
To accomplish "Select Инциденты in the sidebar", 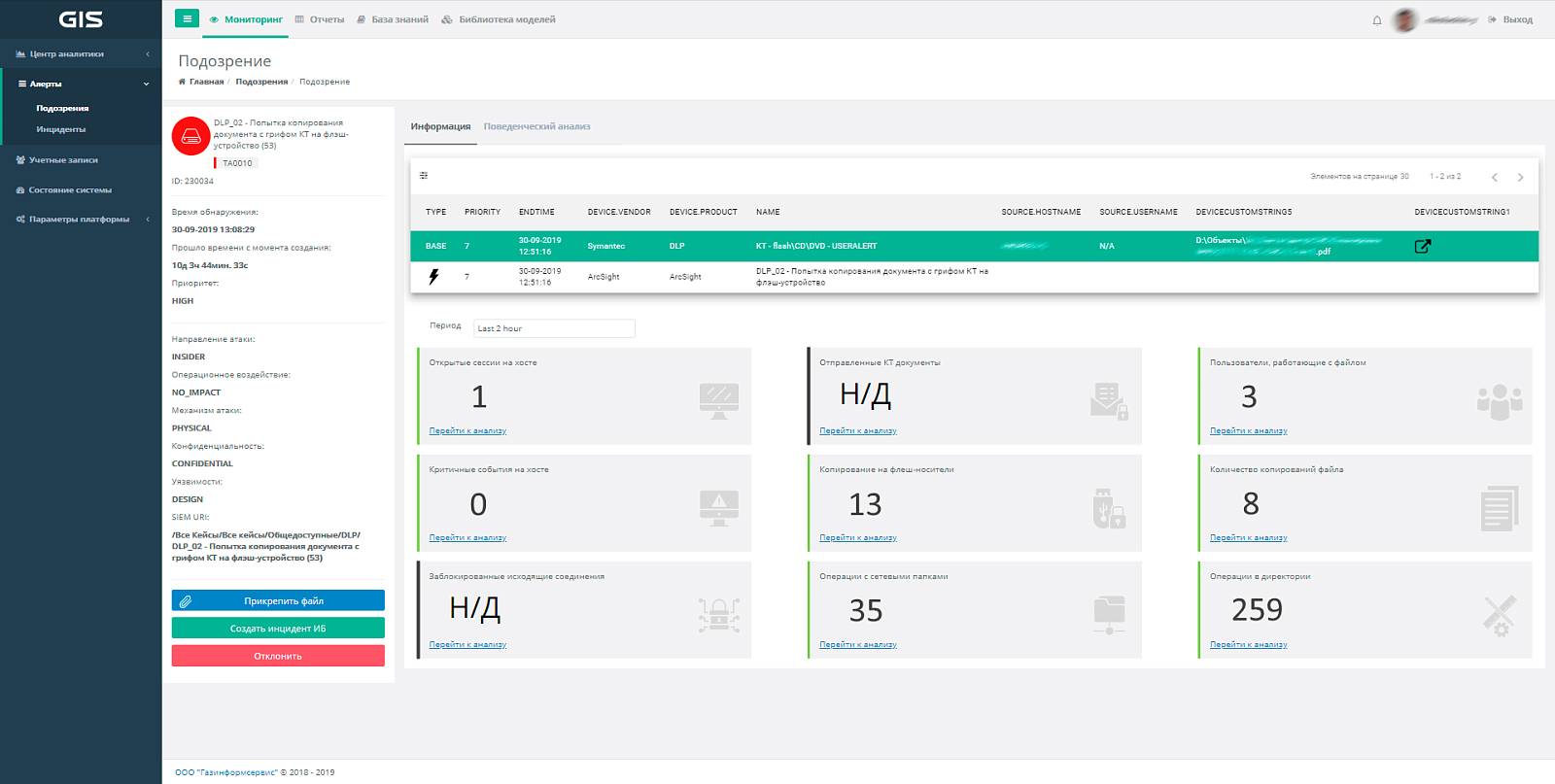I will point(61,129).
